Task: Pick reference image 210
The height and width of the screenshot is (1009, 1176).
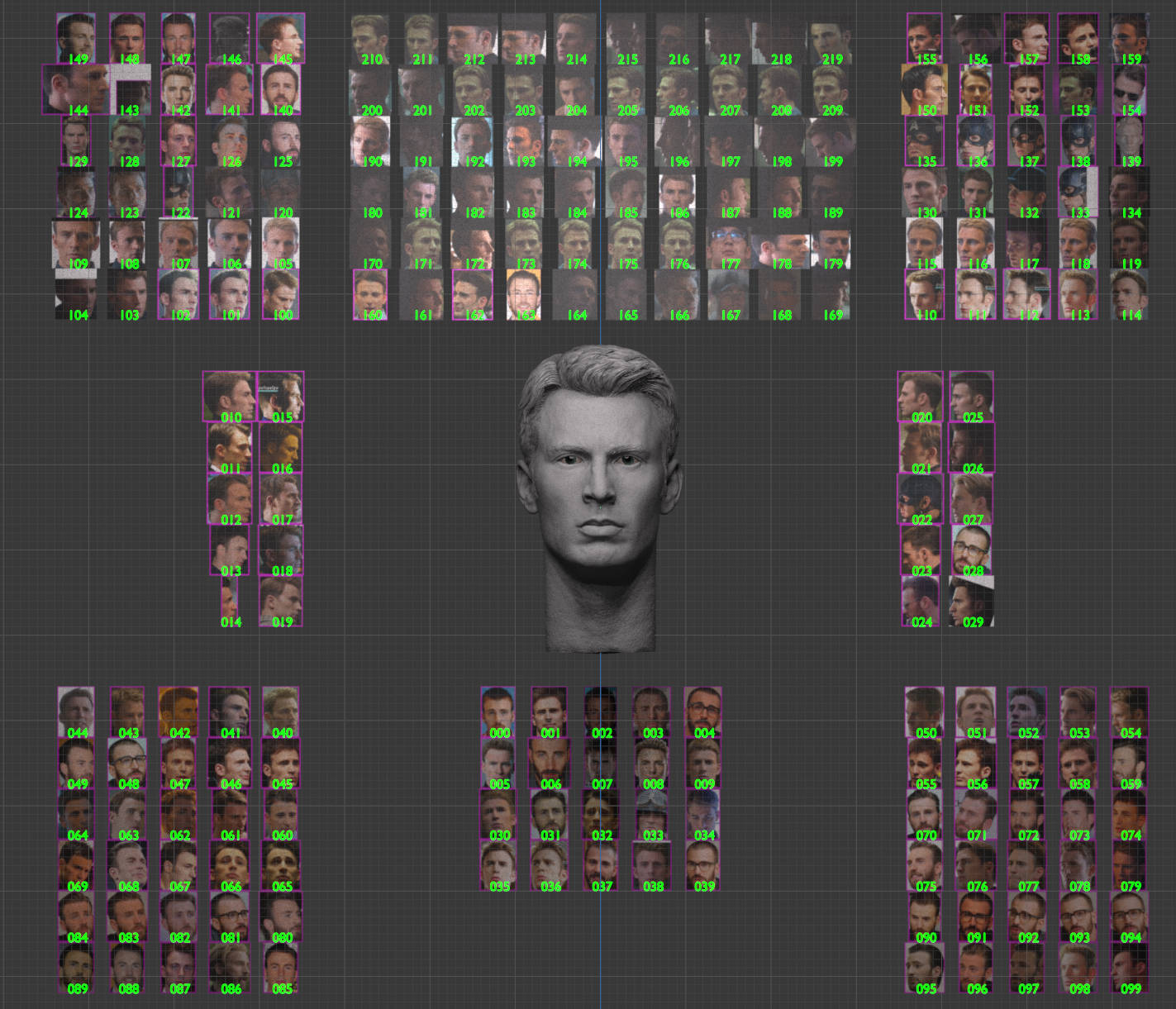Action: point(370,39)
